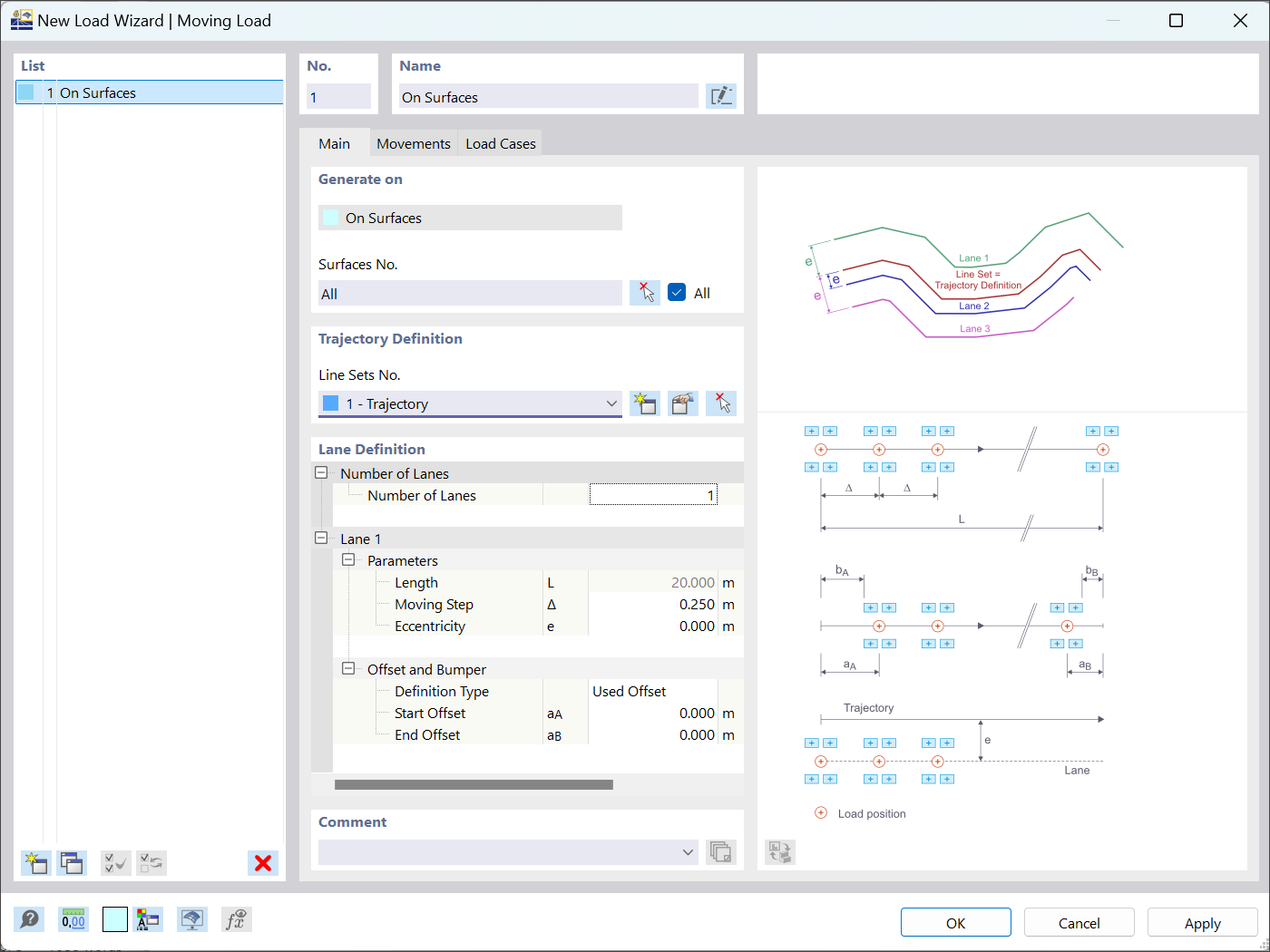This screenshot has width=1270, height=952.
Task: Open the Name edit pencil icon
Action: coord(721,95)
